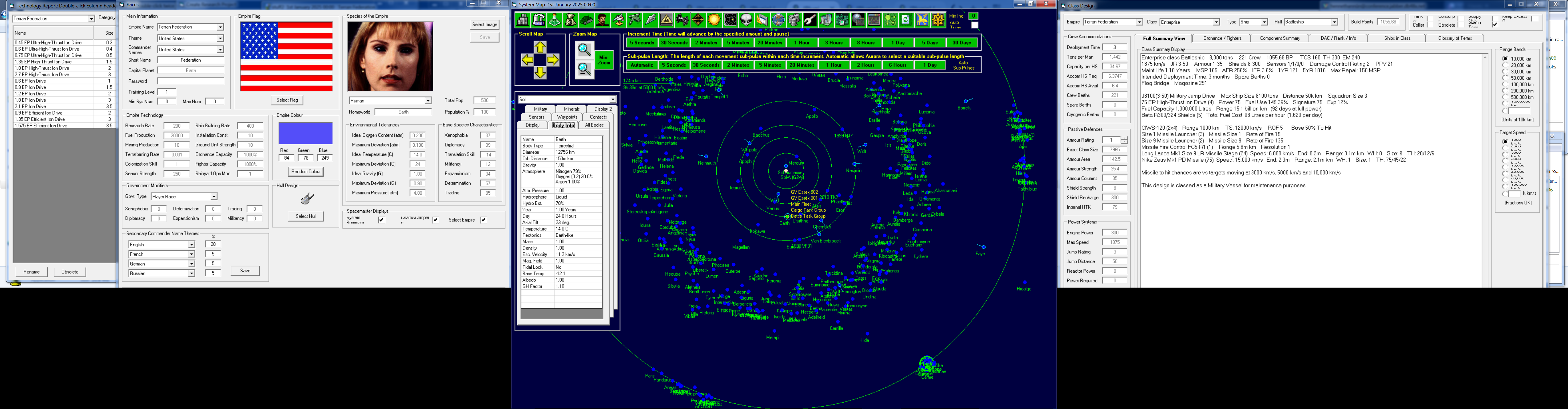Click the dark TIE-fighter toolbar icon
The width and height of the screenshot is (1568, 409).
tap(682, 20)
